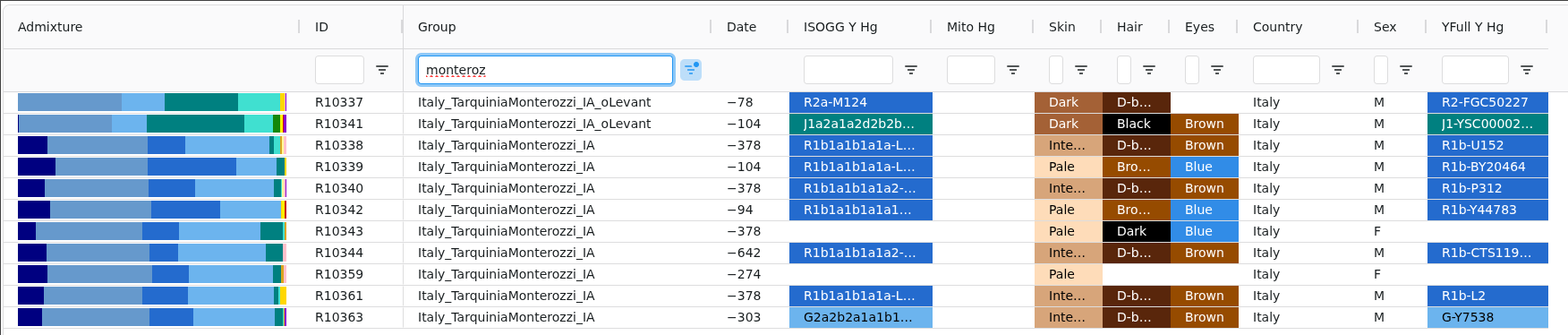Click the R1b-Y44783 YFull cell

(x=1487, y=210)
